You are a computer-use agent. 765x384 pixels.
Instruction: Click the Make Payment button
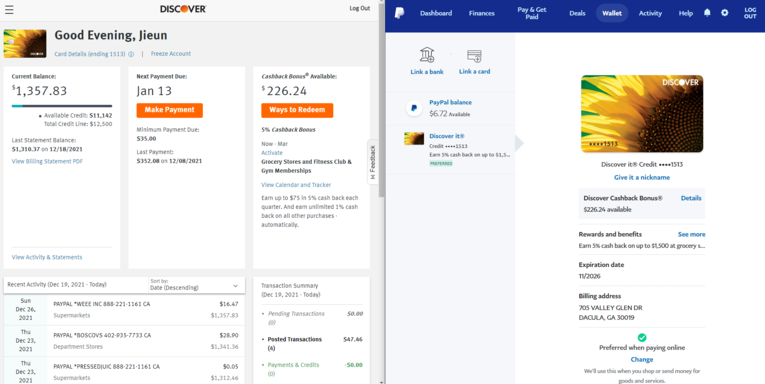pos(170,110)
